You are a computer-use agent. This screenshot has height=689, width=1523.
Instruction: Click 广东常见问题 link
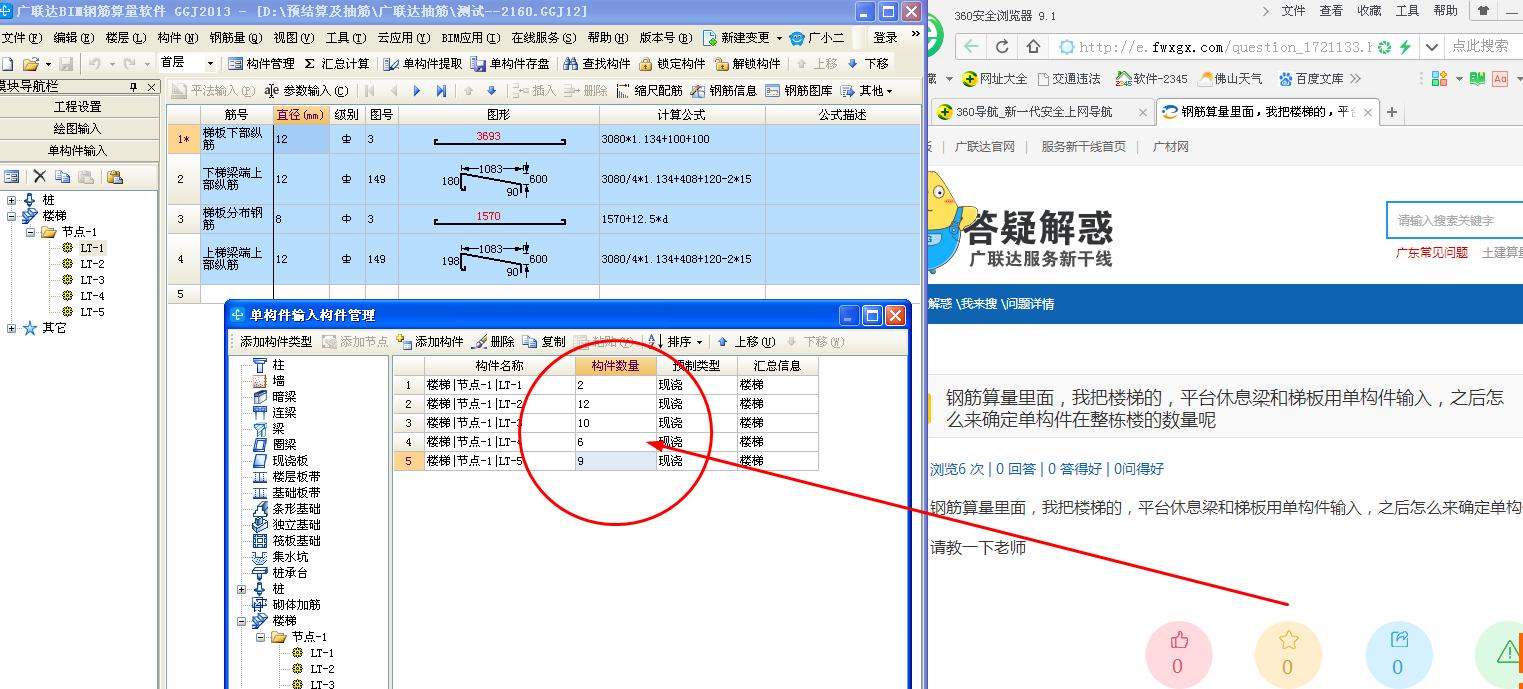tap(1432, 252)
